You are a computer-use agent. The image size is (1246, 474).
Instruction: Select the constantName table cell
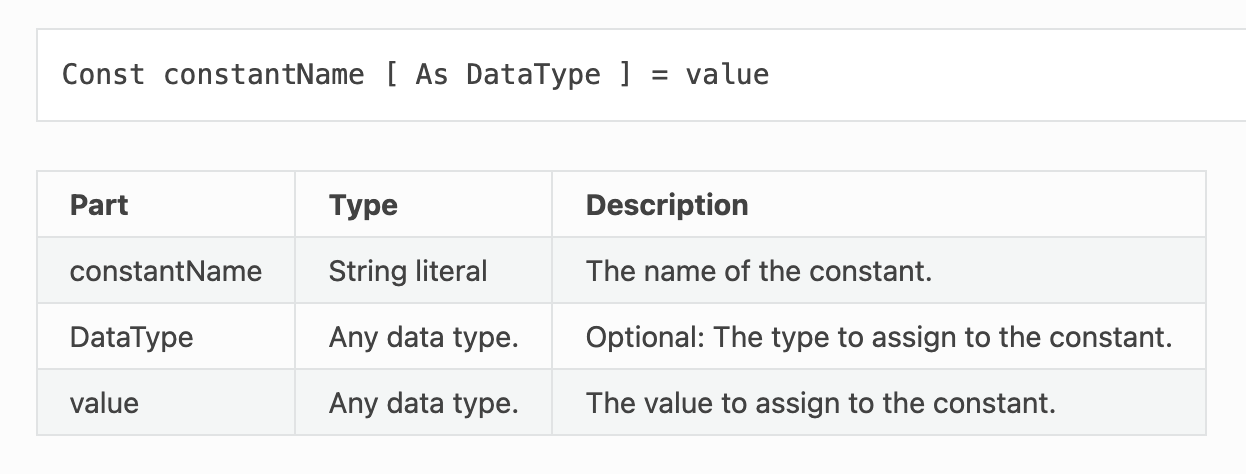[166, 271]
